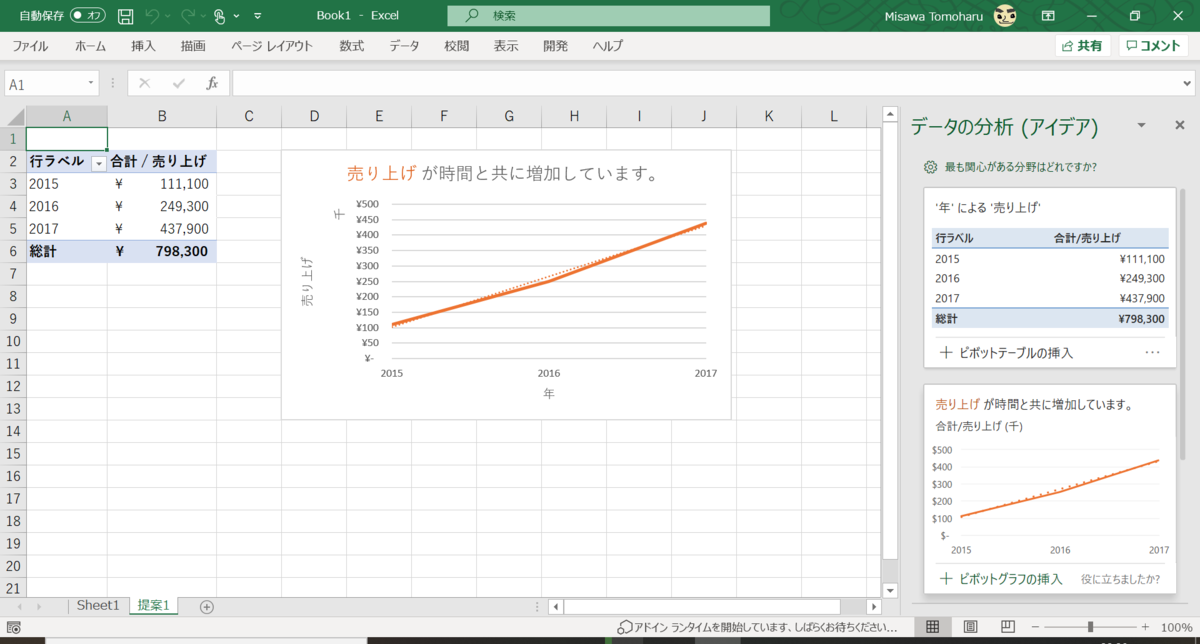This screenshot has width=1200, height=644.
Task: Click the previous sheet navigation arrow
Action: (17, 606)
